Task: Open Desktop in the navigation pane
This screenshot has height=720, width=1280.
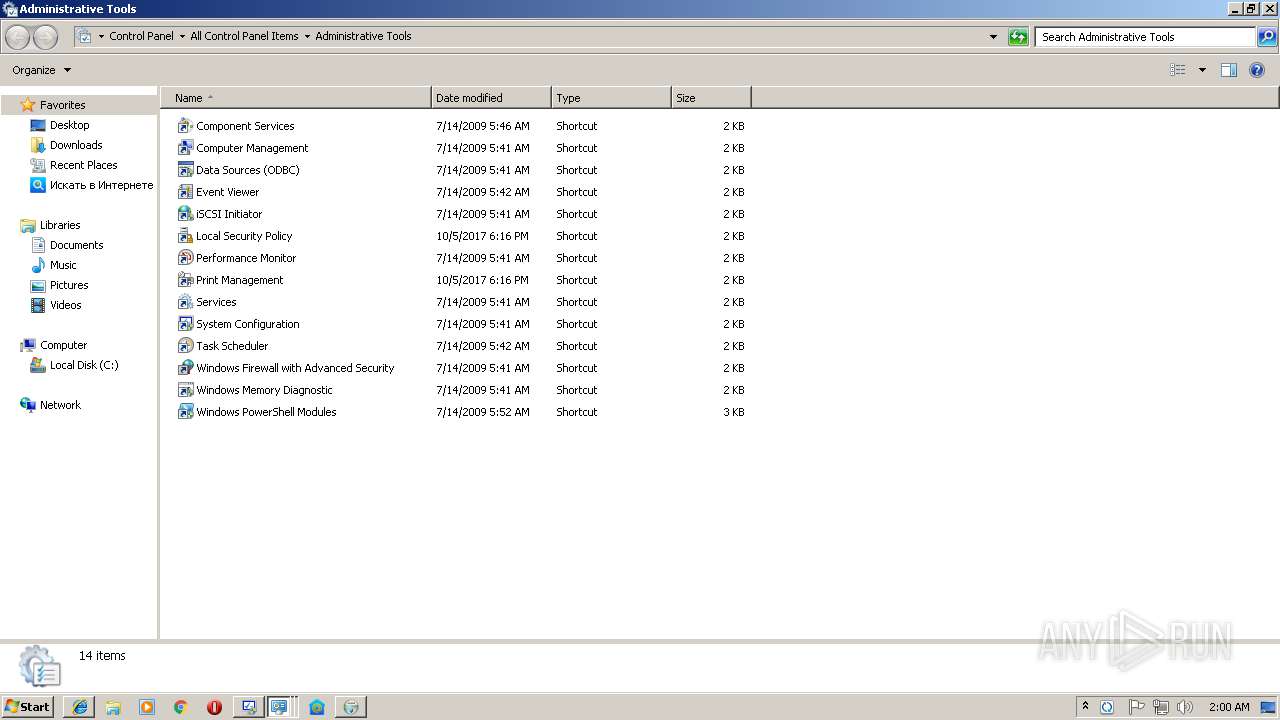Action: [x=69, y=125]
